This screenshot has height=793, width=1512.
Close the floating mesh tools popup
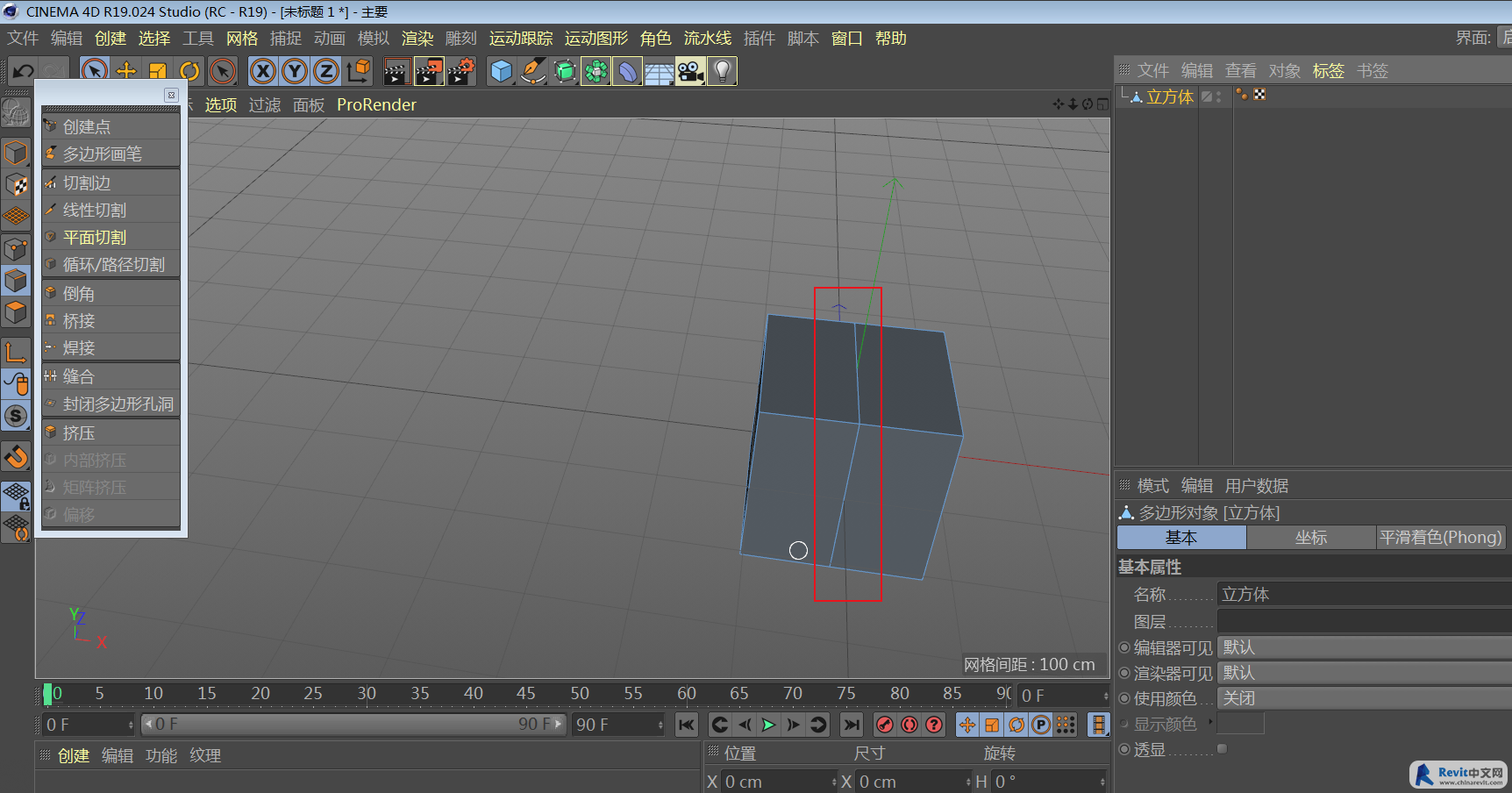pyautogui.click(x=172, y=95)
